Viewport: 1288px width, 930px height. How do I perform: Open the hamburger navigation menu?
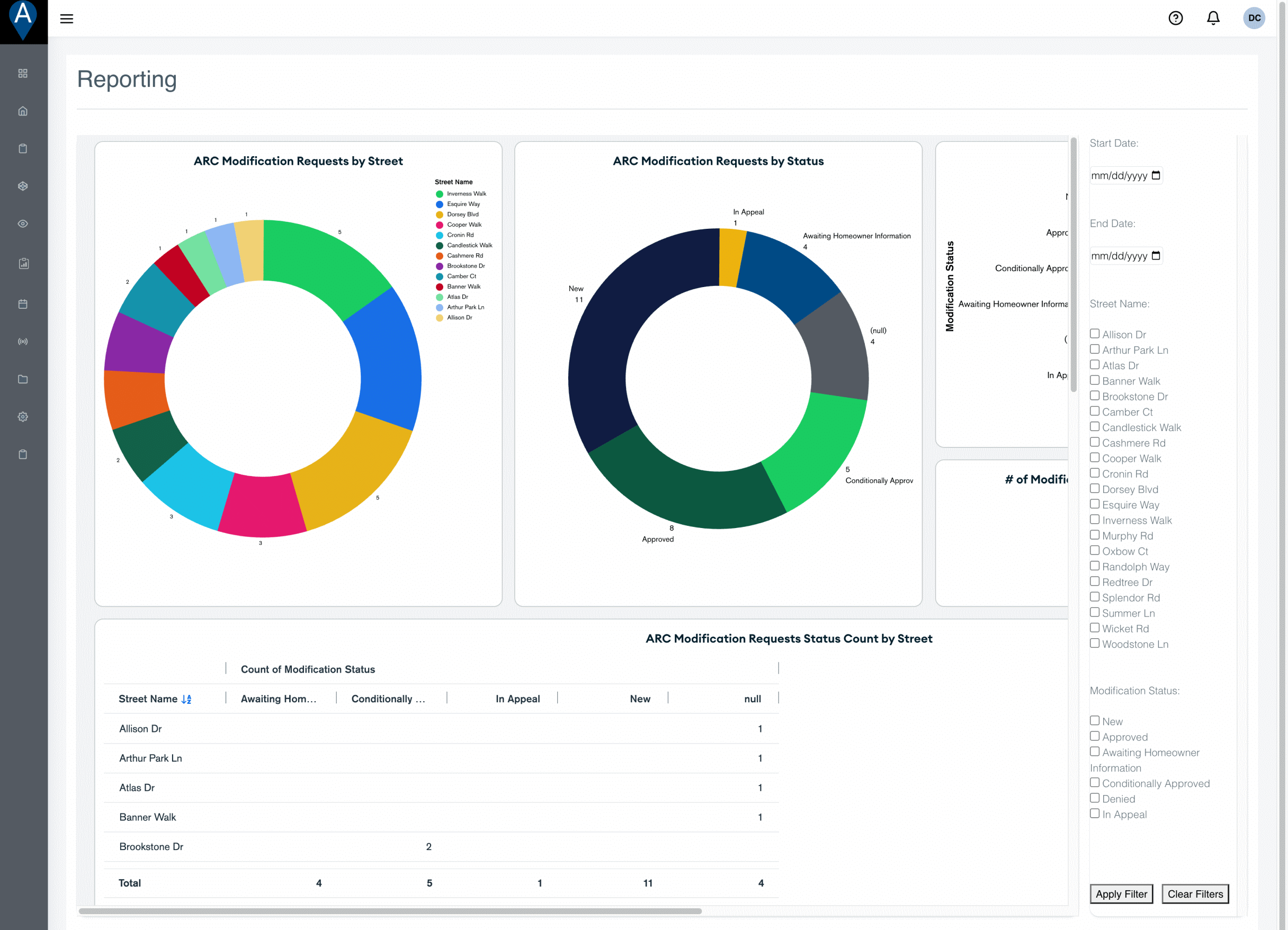pos(66,19)
